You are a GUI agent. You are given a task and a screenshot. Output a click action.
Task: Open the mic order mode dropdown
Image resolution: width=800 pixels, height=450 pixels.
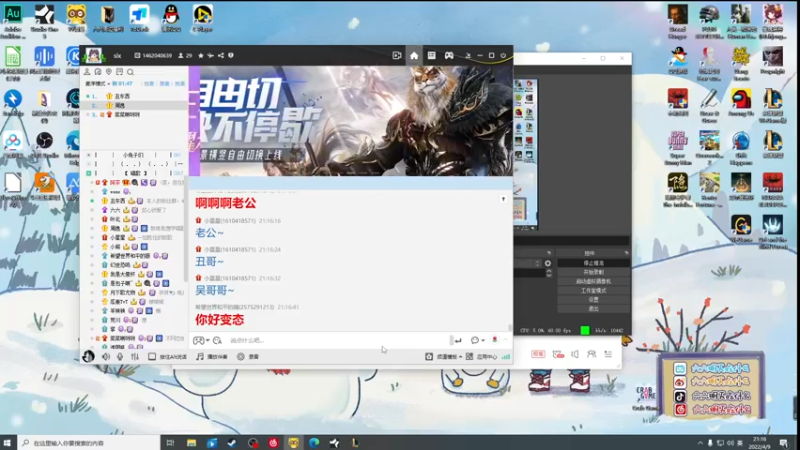click(x=98, y=84)
